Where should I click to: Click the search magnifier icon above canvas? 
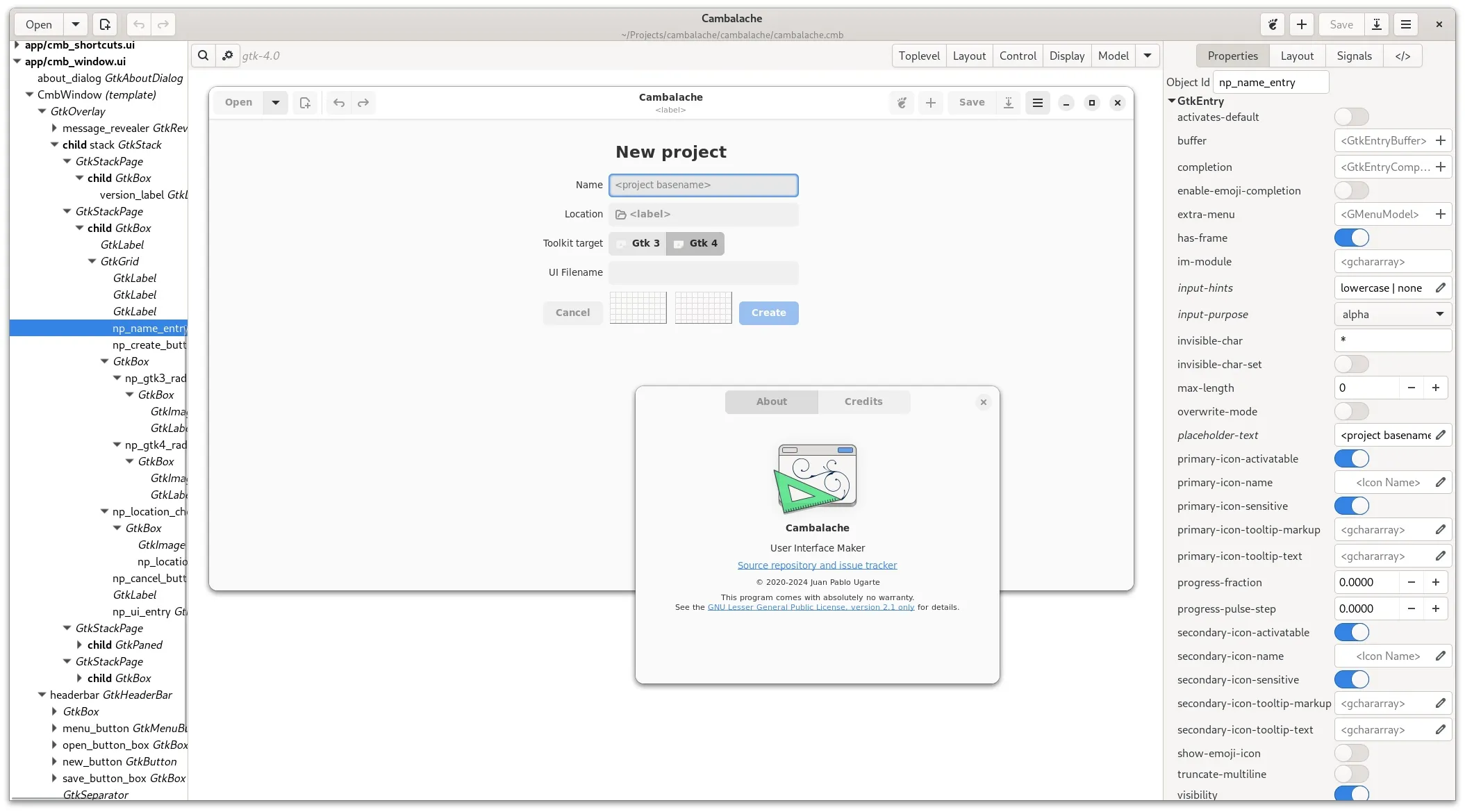(203, 56)
